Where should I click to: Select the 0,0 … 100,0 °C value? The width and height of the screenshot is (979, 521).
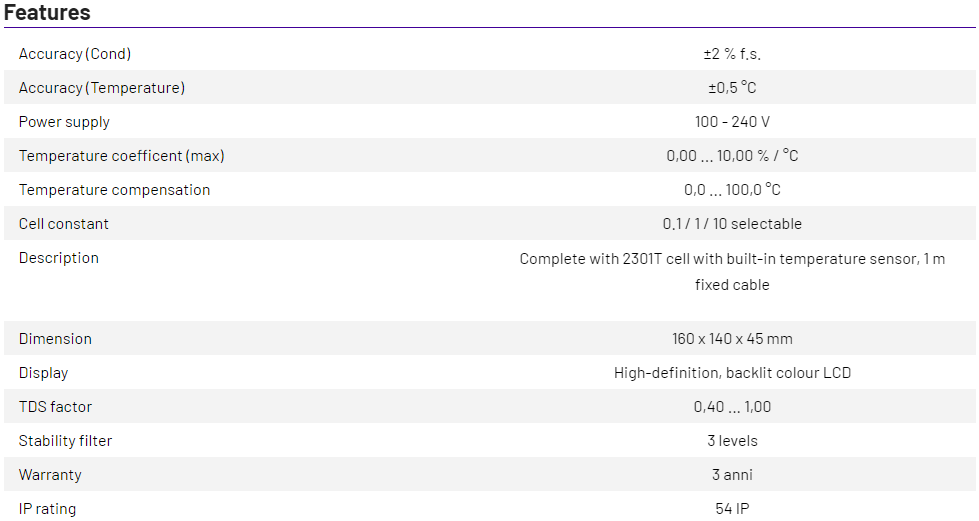pyautogui.click(x=732, y=190)
